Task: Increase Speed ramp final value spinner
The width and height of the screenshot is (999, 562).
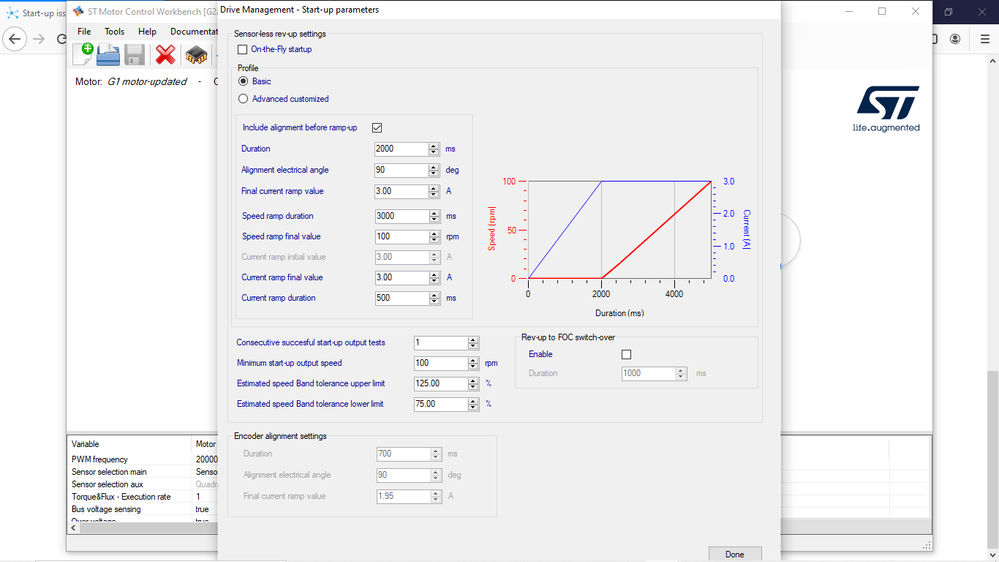Action: pos(435,234)
